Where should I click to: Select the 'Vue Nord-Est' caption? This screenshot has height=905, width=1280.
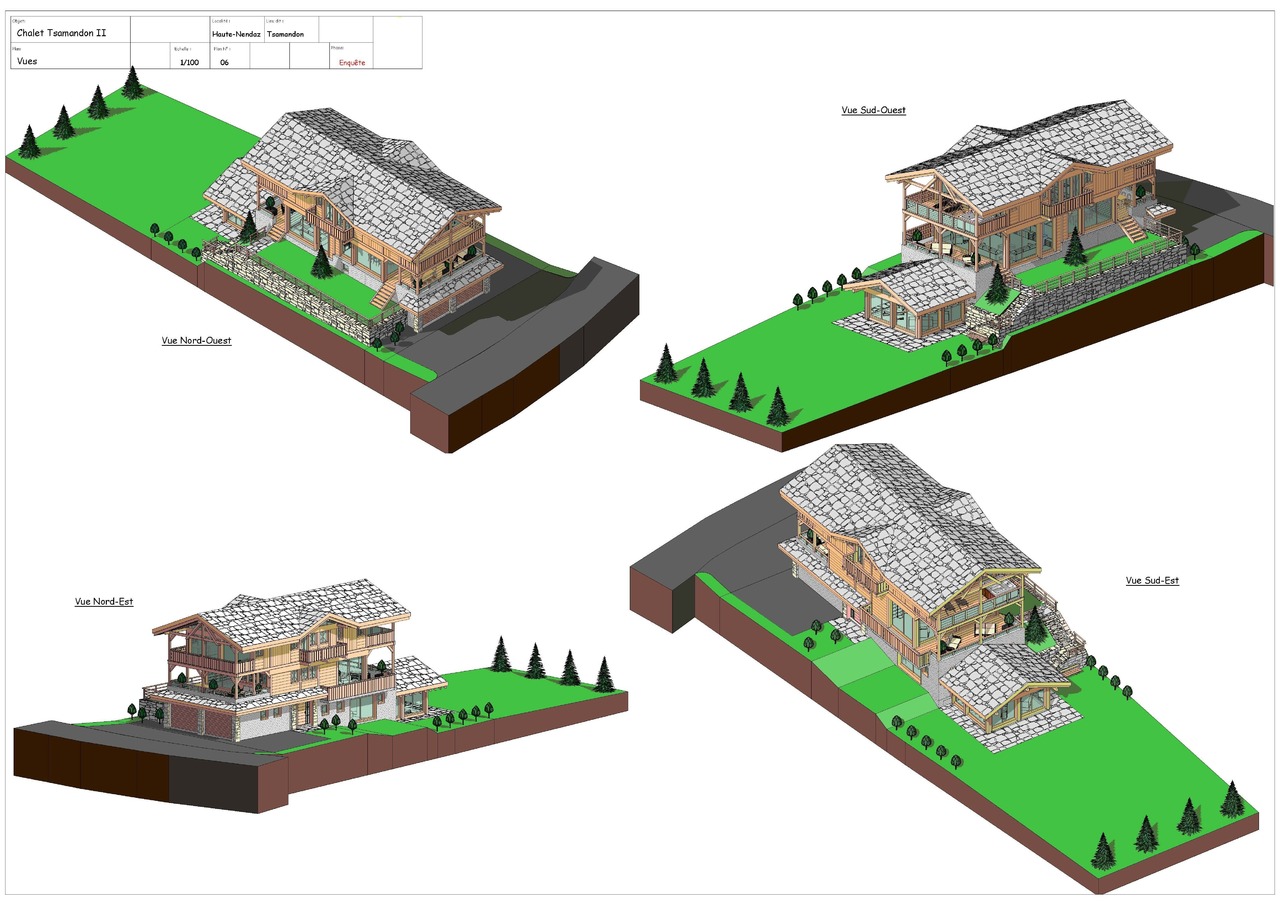coord(104,602)
